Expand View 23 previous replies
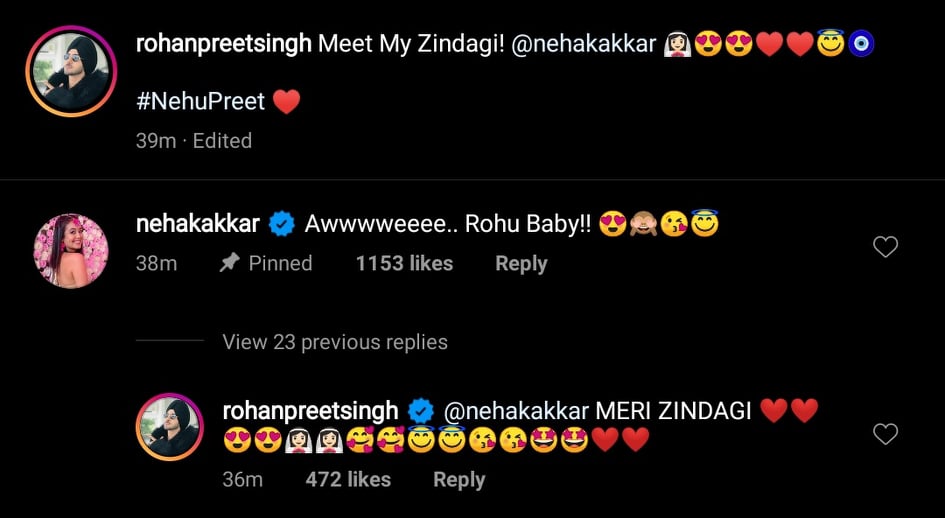The image size is (945, 518). [x=334, y=342]
